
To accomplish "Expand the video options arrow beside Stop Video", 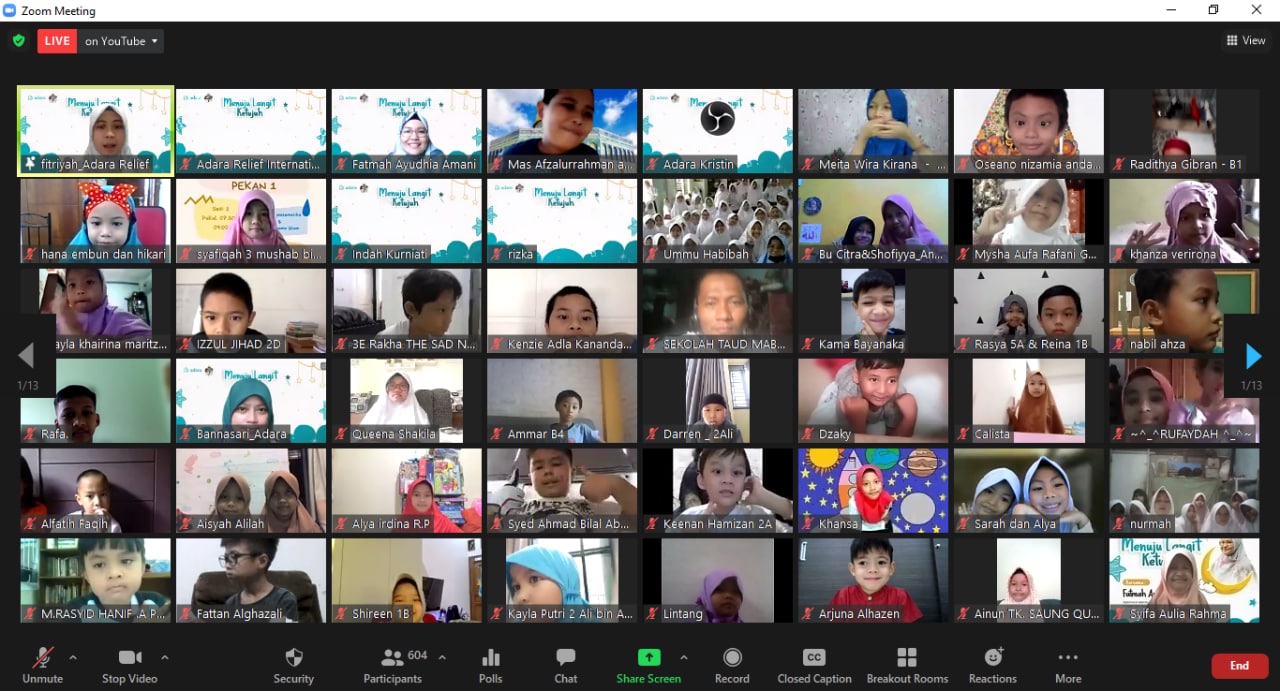I will pyautogui.click(x=165, y=657).
